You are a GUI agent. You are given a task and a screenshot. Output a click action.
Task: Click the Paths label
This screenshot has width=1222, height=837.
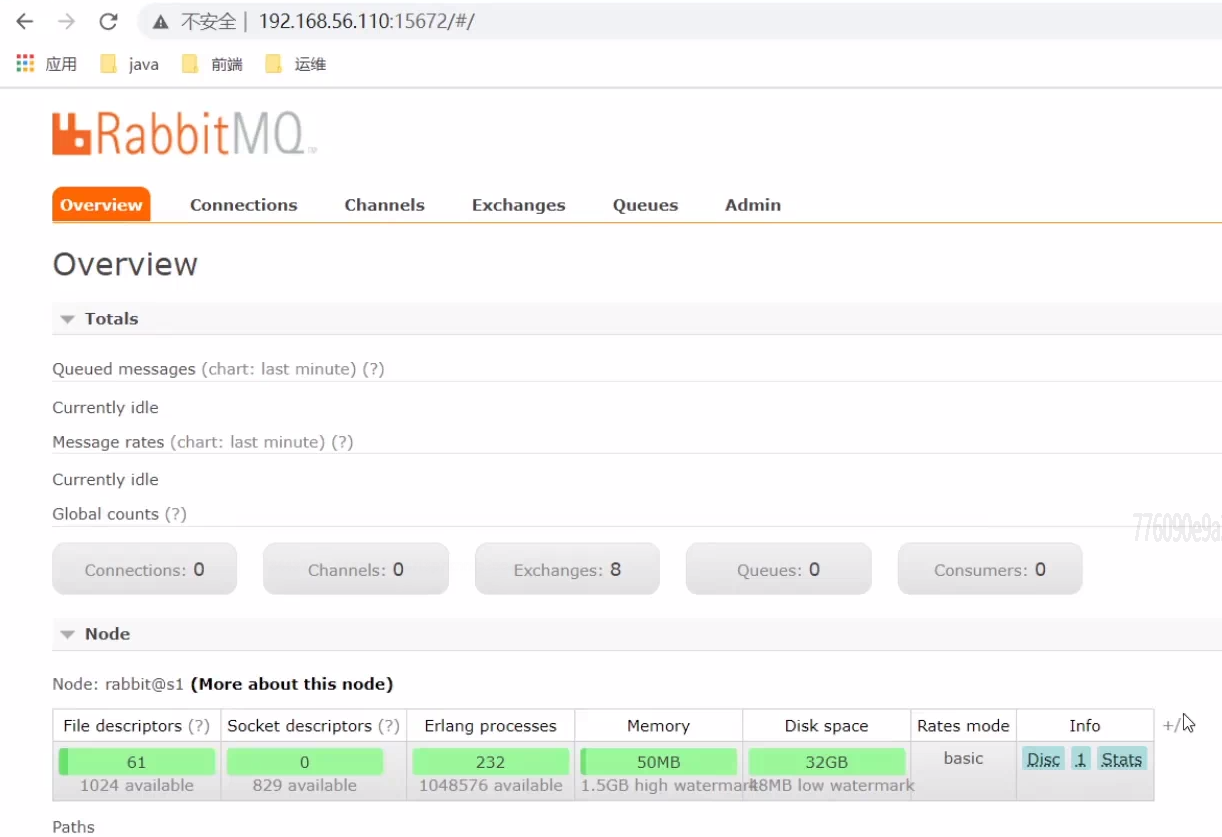(73, 827)
